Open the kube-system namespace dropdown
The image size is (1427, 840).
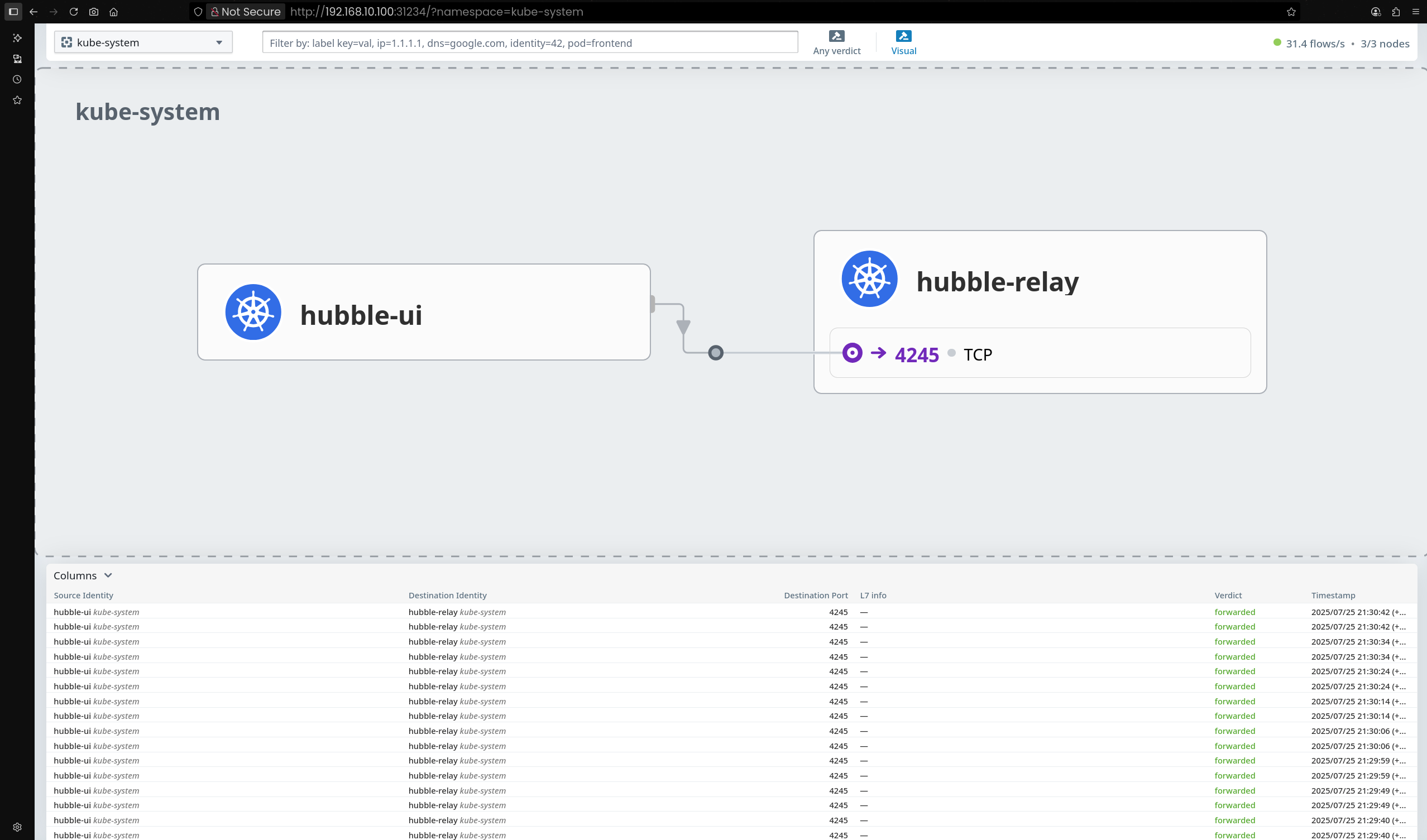[x=143, y=42]
